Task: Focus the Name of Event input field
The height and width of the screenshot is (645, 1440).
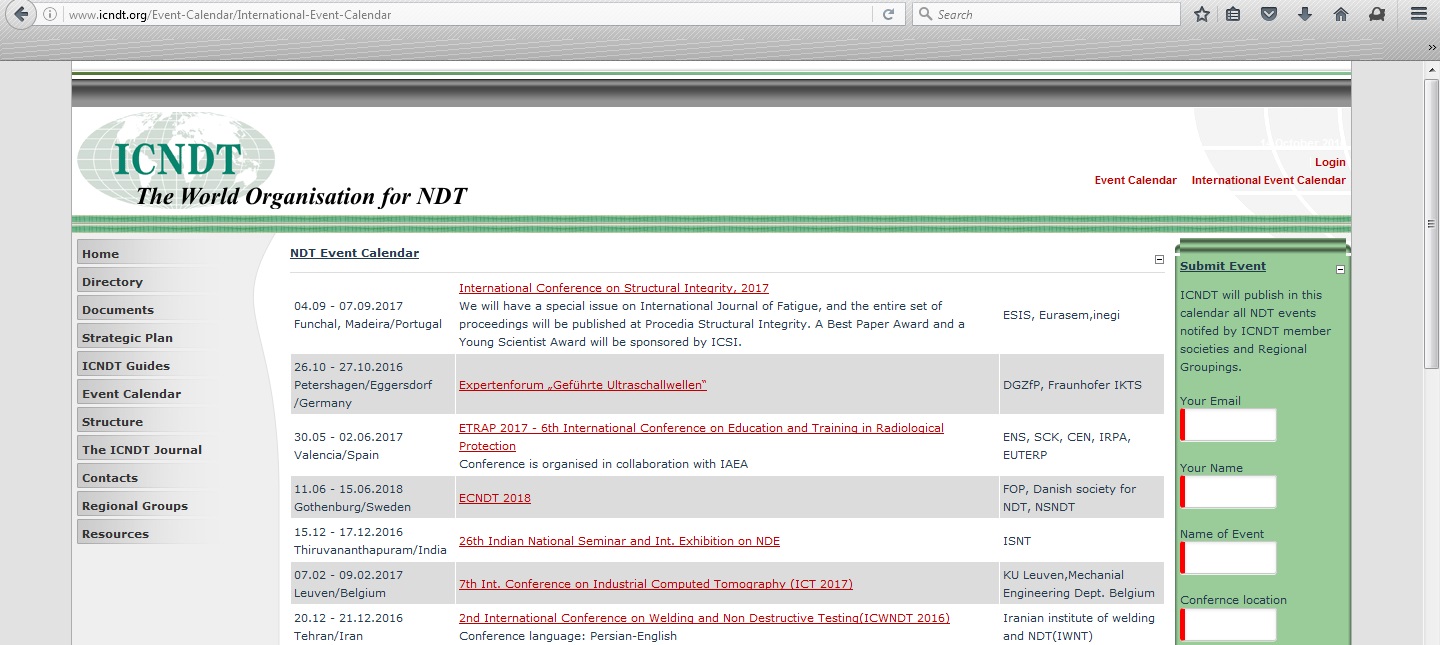Action: coord(1228,558)
